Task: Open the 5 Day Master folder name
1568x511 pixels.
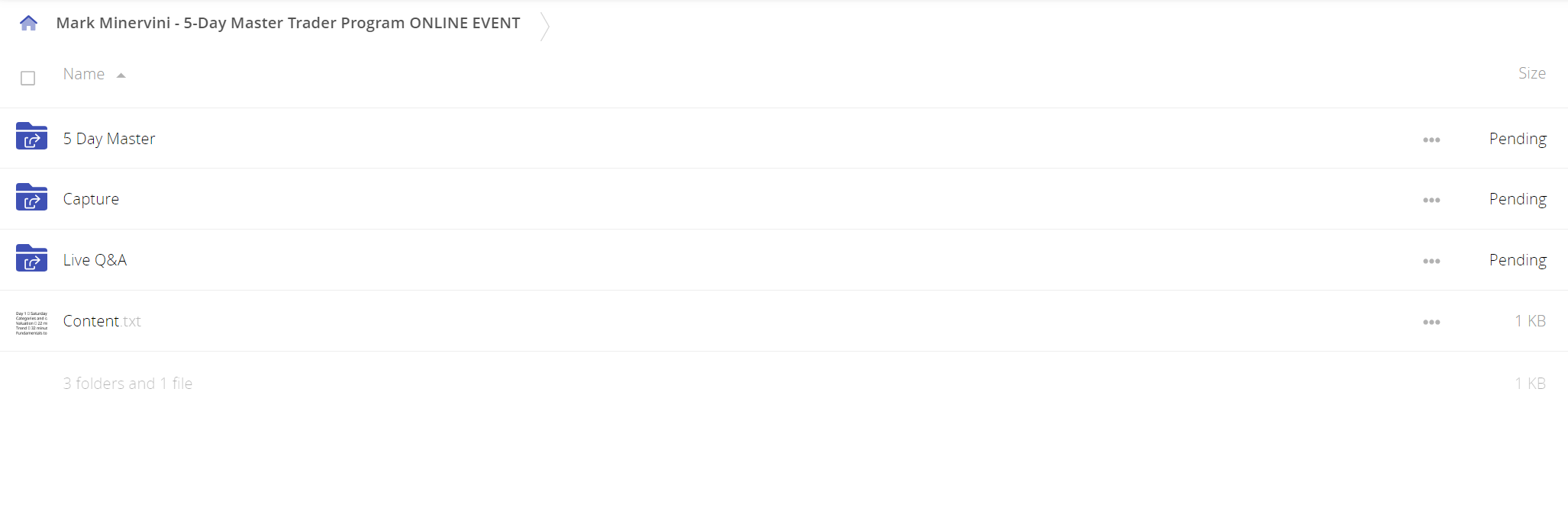Action: coord(109,139)
